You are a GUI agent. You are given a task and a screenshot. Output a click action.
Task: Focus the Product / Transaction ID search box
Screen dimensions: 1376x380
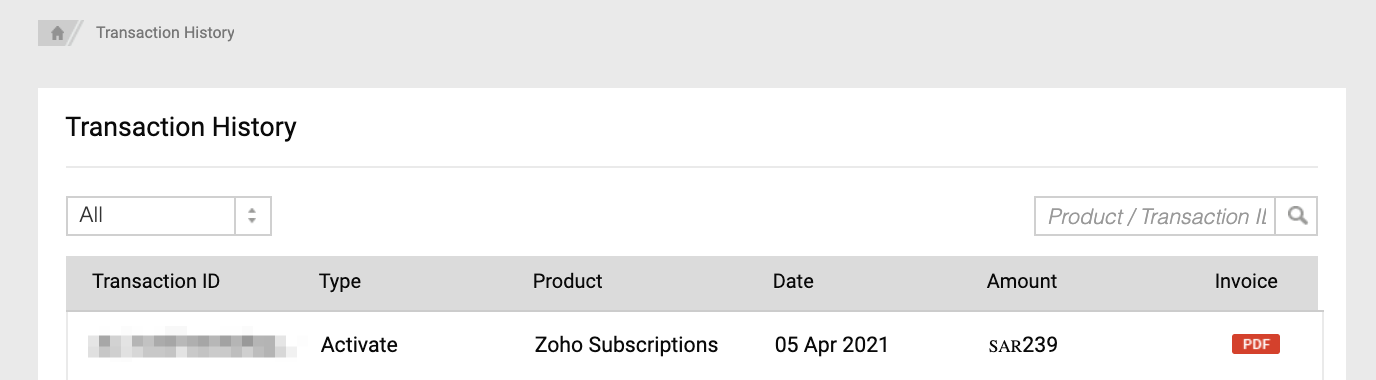[x=1156, y=216]
